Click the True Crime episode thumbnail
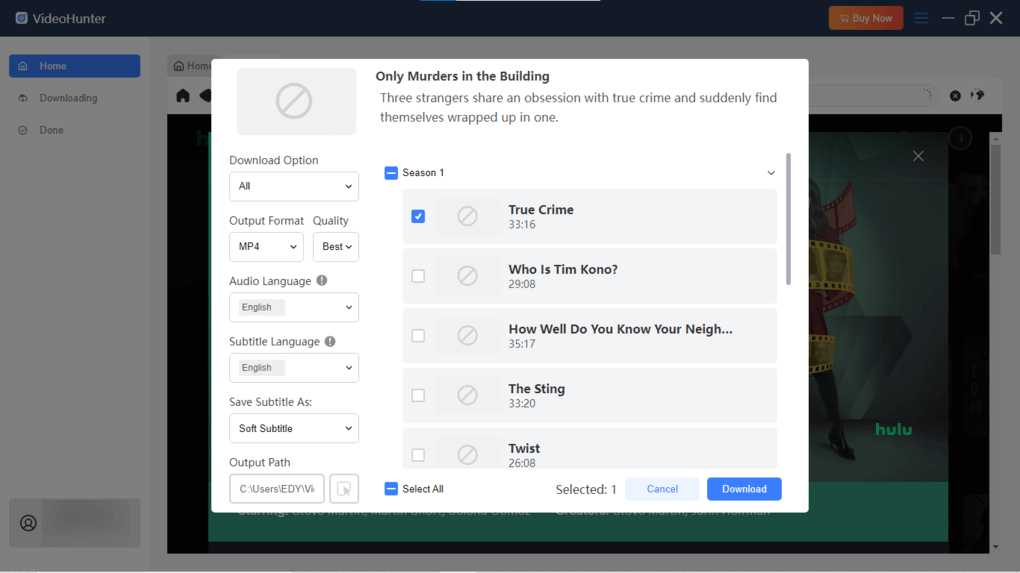 (x=467, y=216)
